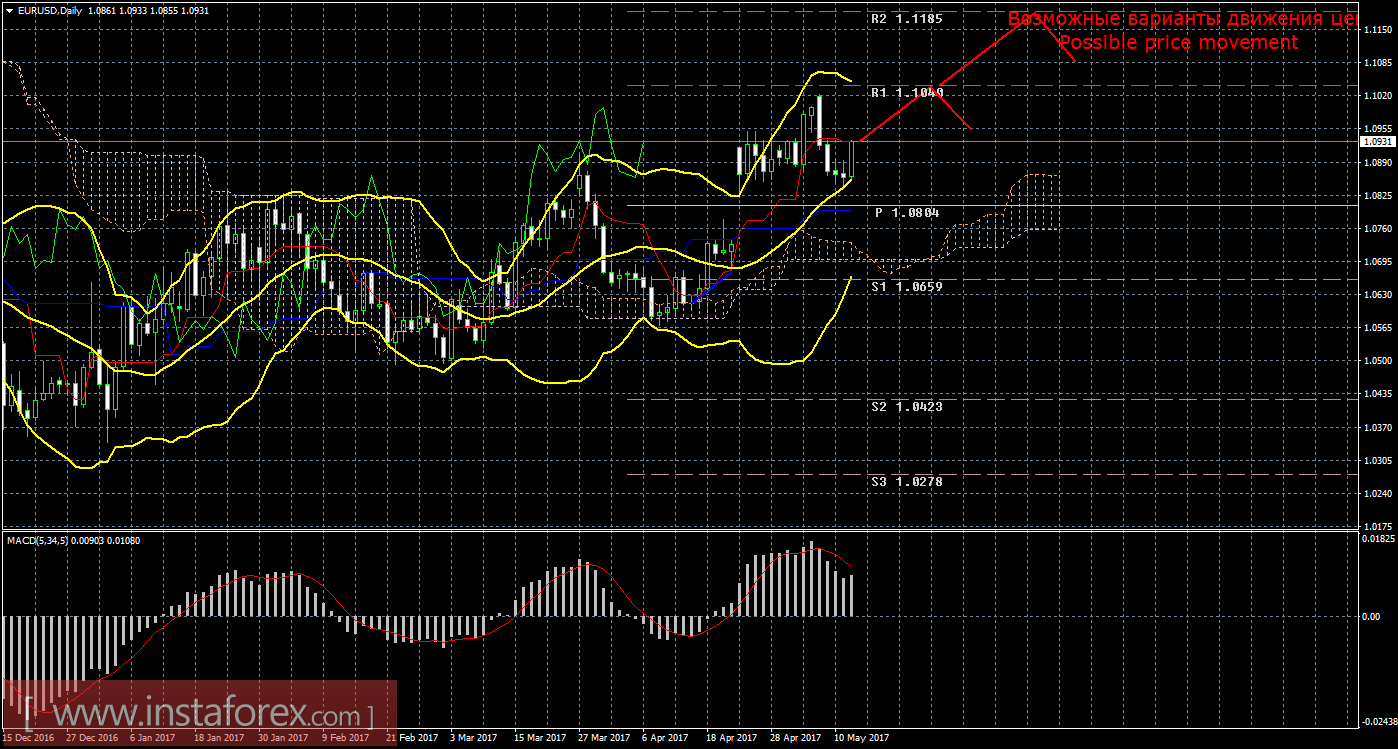Image resolution: width=1398 pixels, height=749 pixels.
Task: Click the 0.01825 MACD scale value
Action: coord(1377,539)
